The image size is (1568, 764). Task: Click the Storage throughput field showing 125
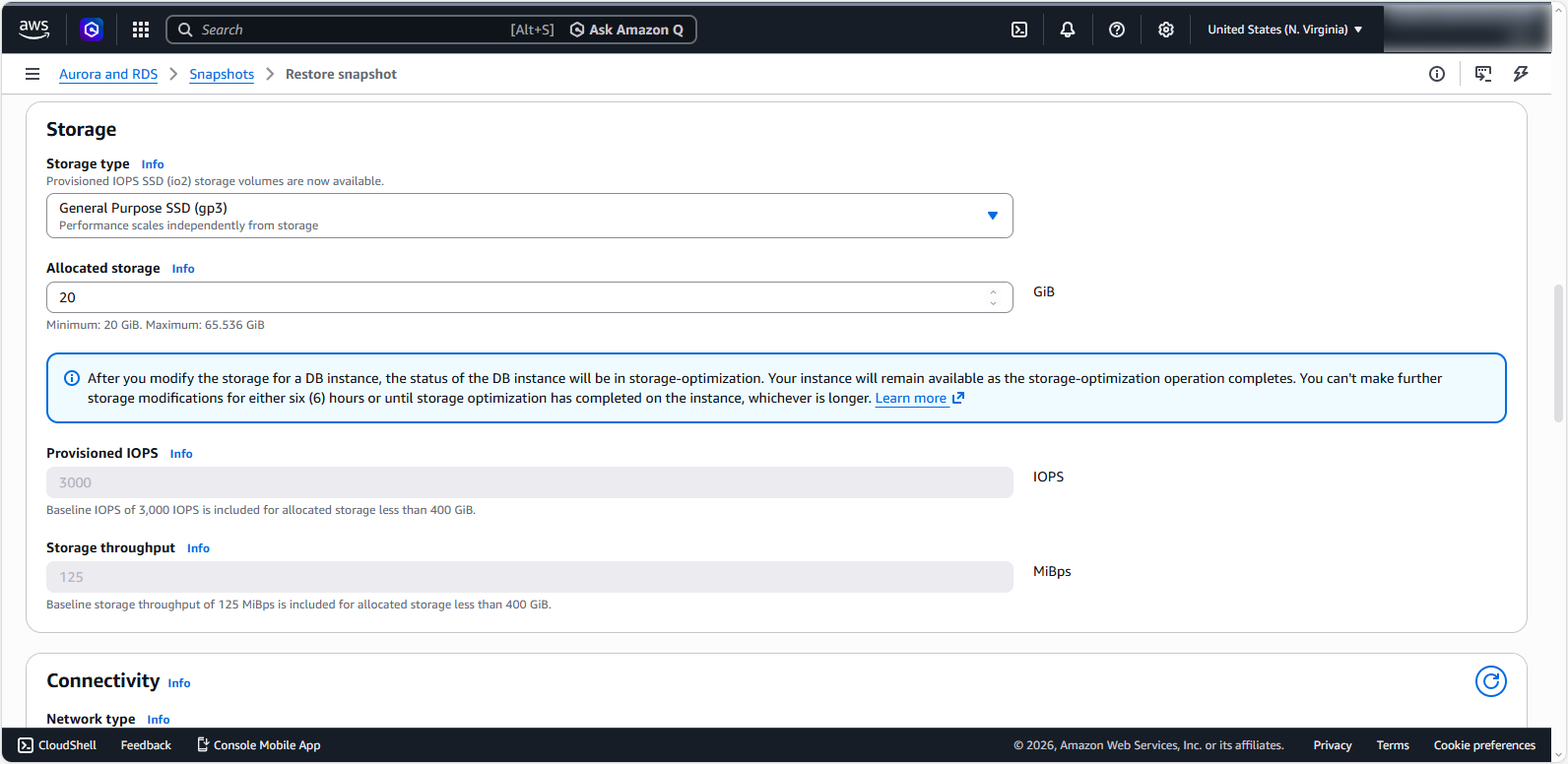530,577
